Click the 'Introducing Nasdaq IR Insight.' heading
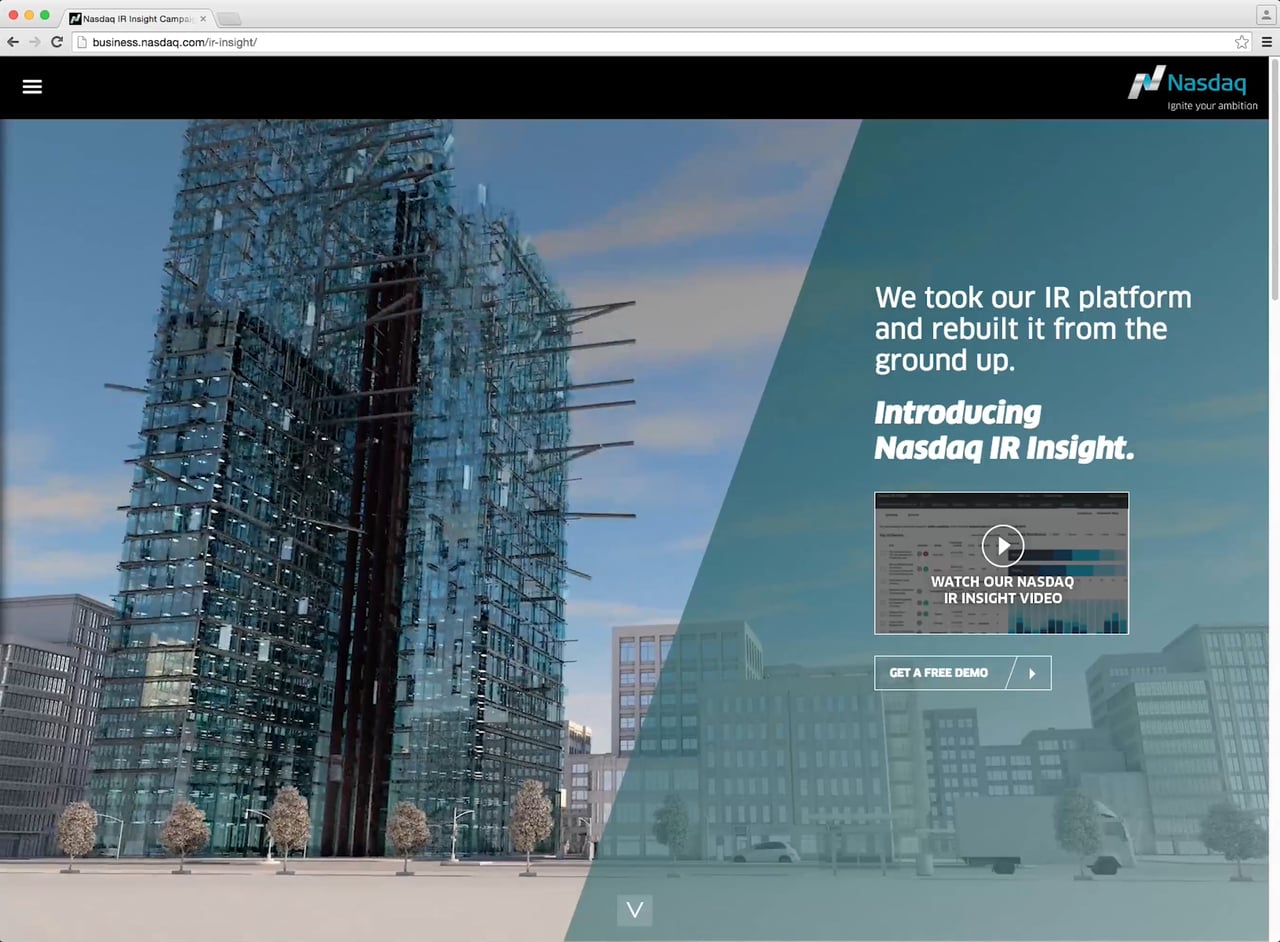 coord(1004,430)
